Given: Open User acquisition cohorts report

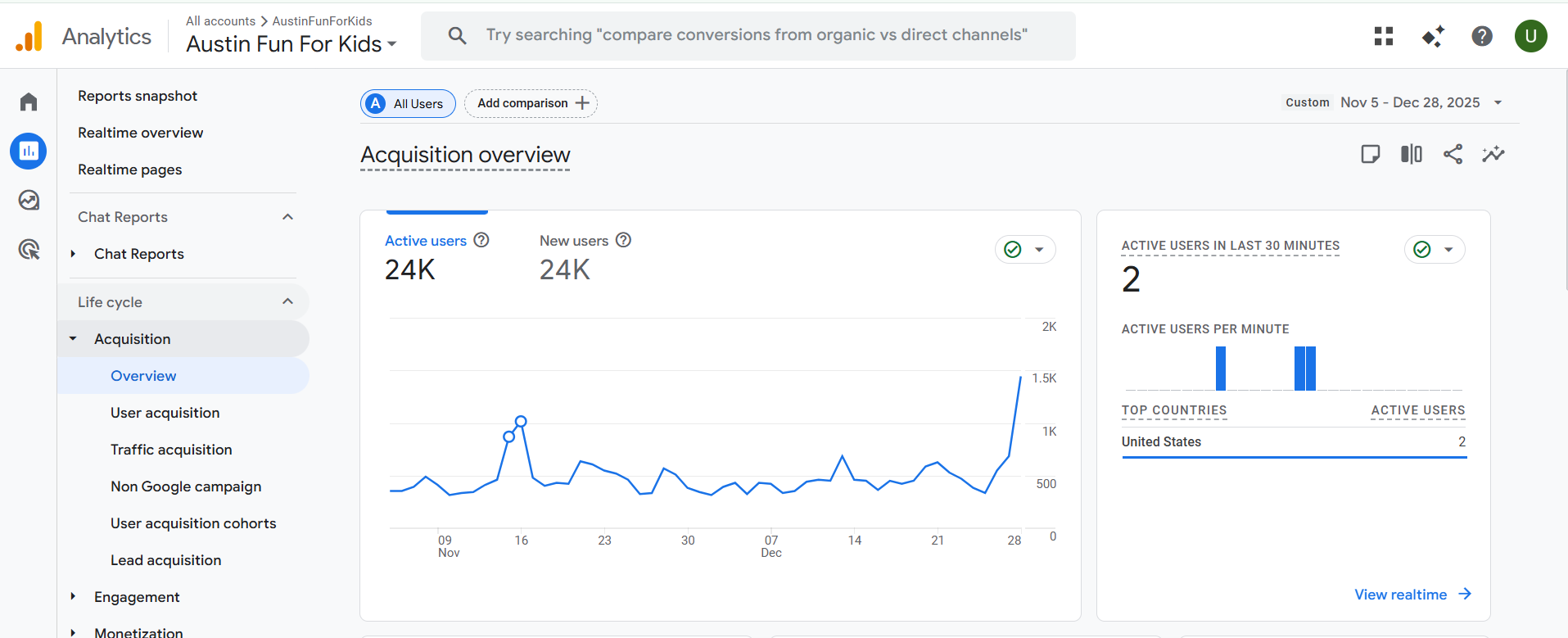Looking at the screenshot, I should (193, 523).
